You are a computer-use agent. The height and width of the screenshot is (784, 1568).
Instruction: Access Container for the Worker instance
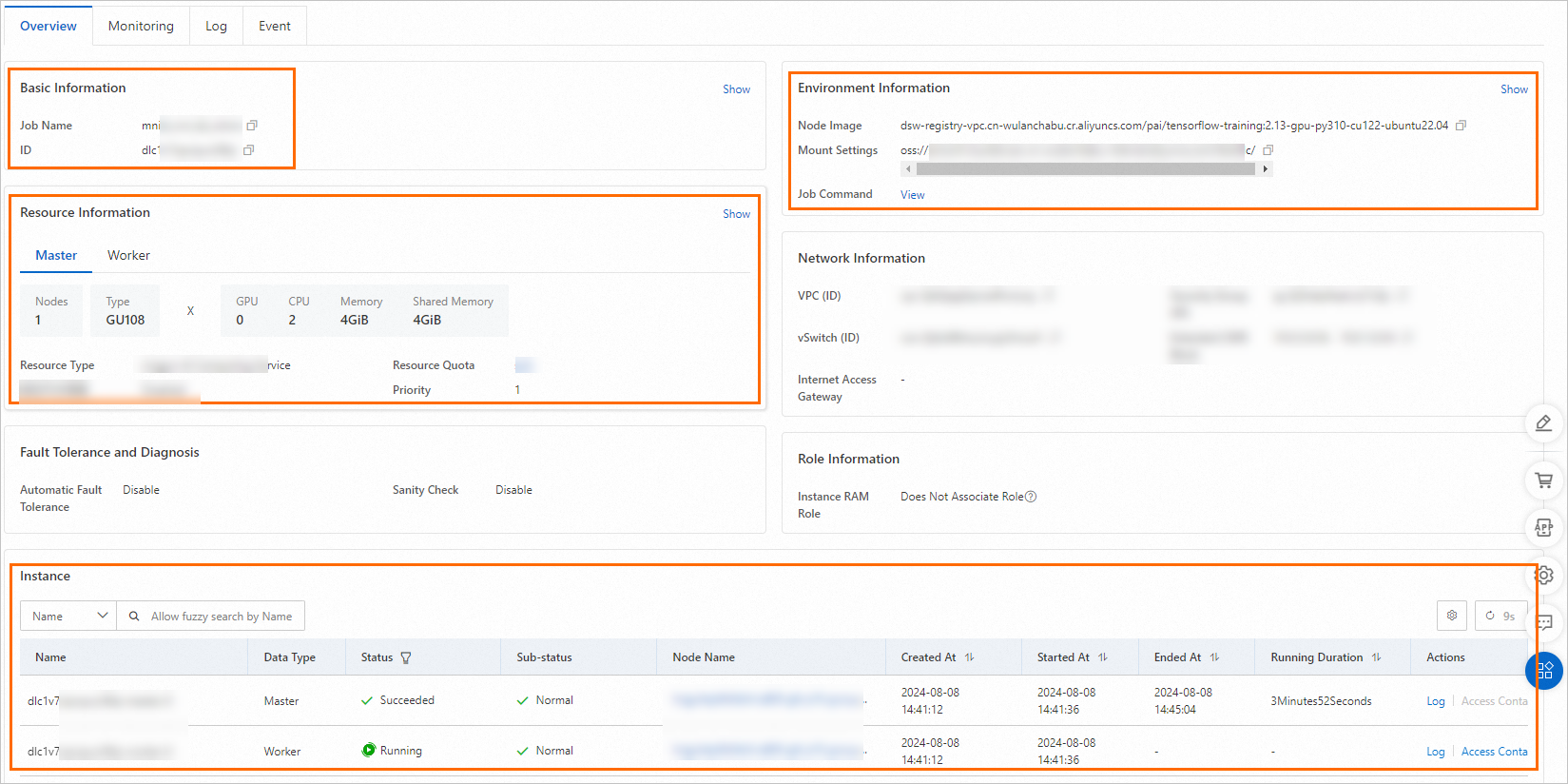point(1494,752)
